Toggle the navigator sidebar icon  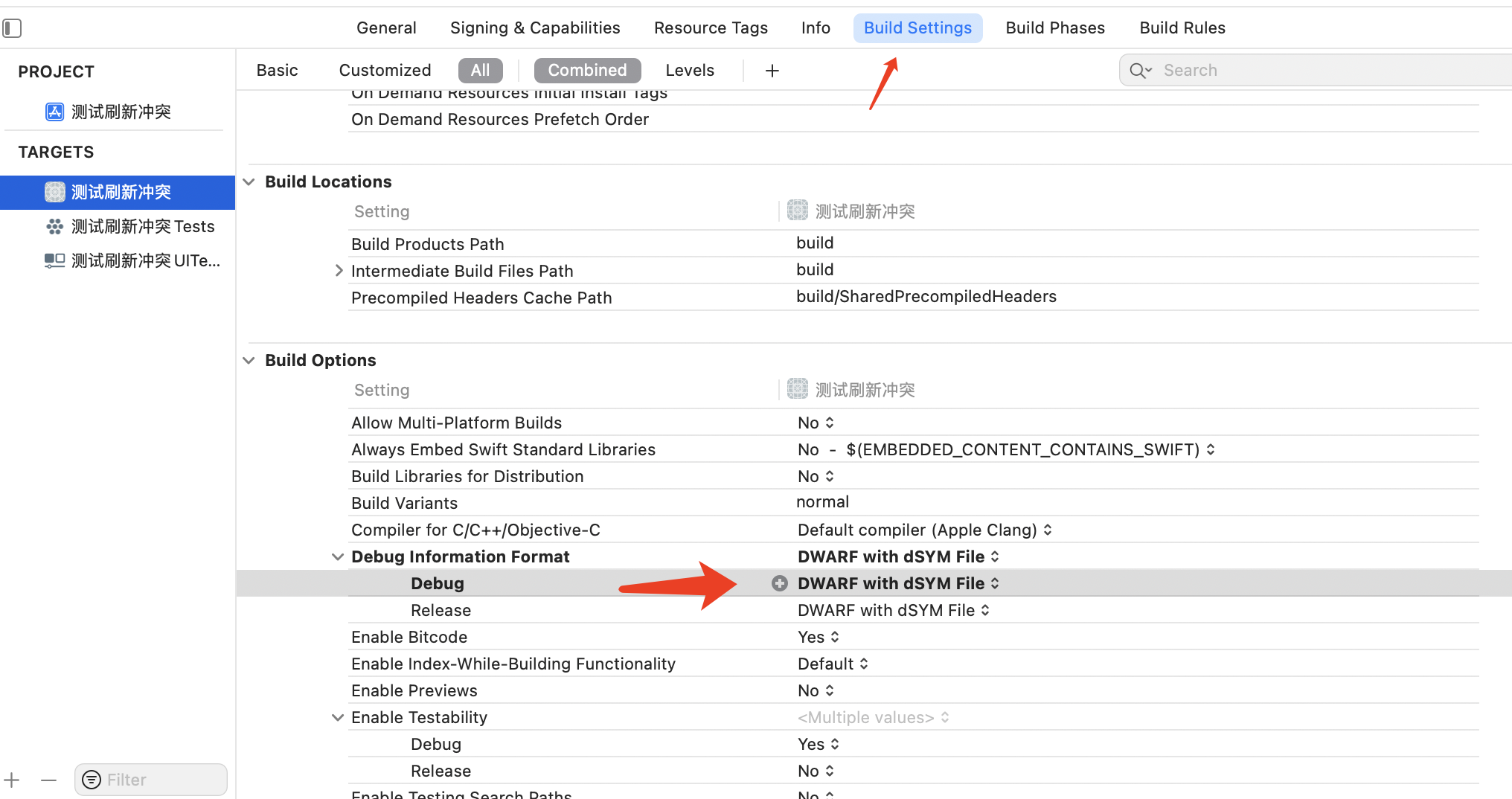(x=12, y=28)
